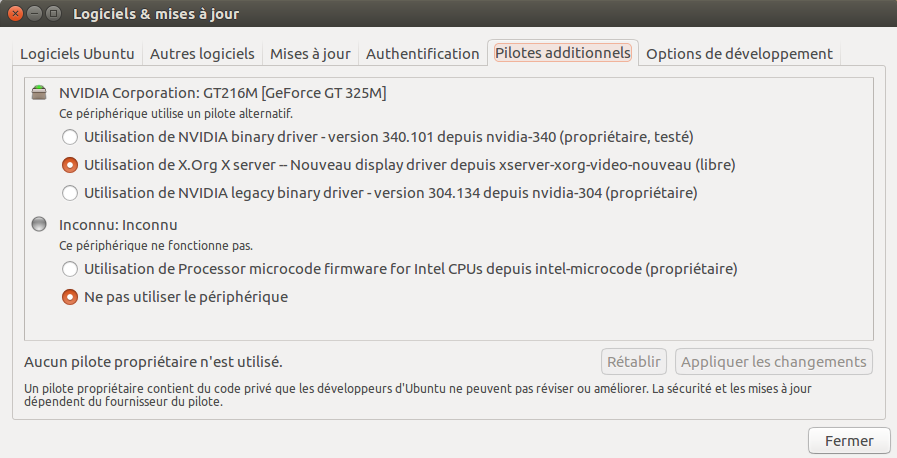This screenshot has width=897, height=458.
Task: Click the Fermer button
Action: click(849, 440)
